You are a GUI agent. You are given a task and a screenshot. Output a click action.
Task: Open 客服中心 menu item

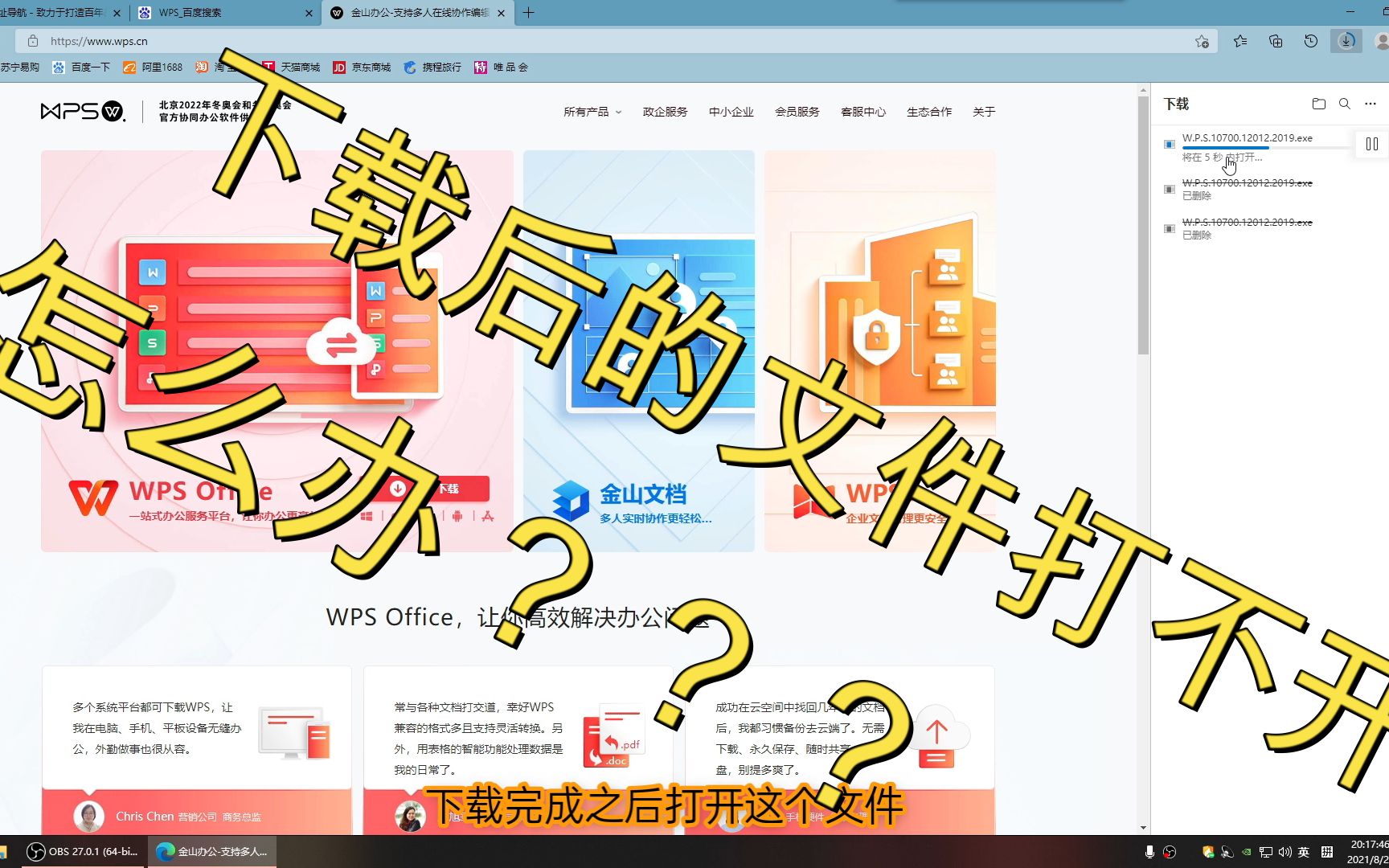click(862, 112)
